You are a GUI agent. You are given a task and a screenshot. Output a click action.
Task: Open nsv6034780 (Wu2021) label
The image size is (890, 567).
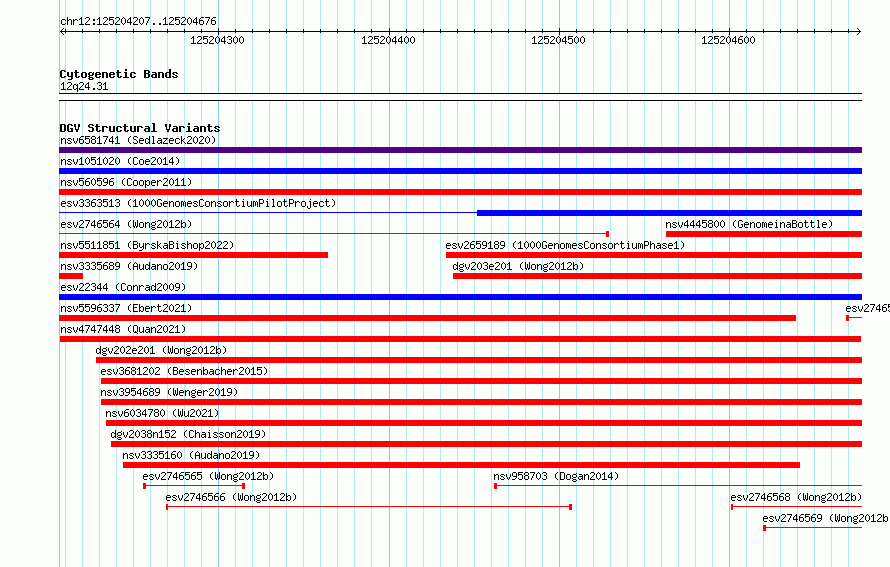pyautogui.click(x=162, y=413)
